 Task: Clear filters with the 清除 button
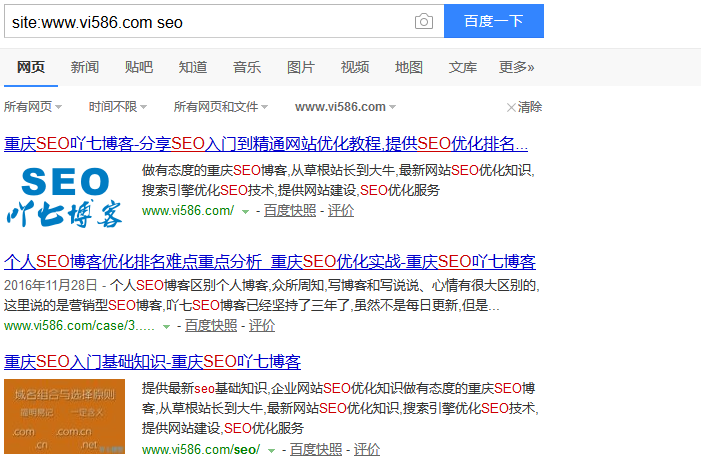click(524, 107)
